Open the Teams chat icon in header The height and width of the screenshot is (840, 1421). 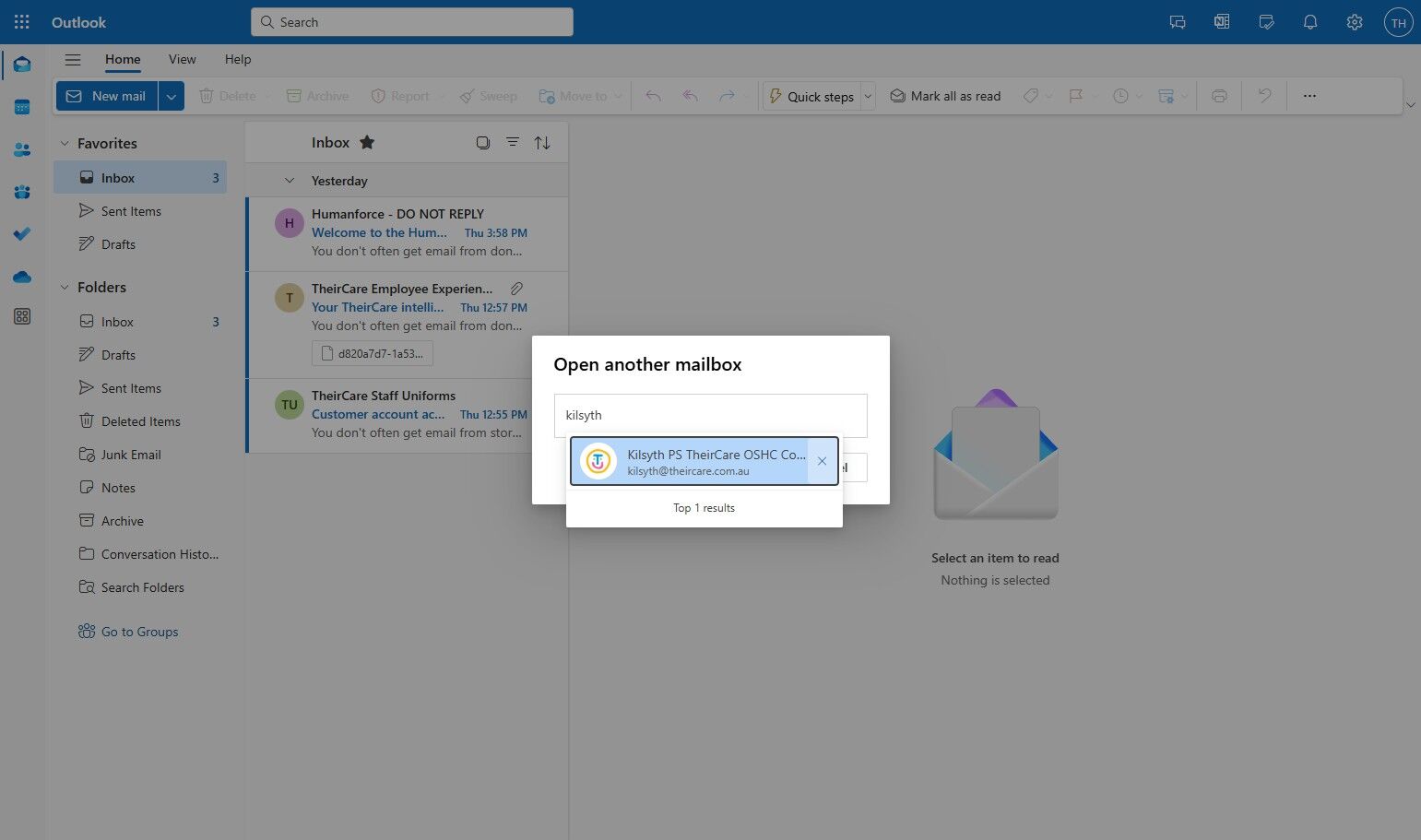click(1178, 22)
